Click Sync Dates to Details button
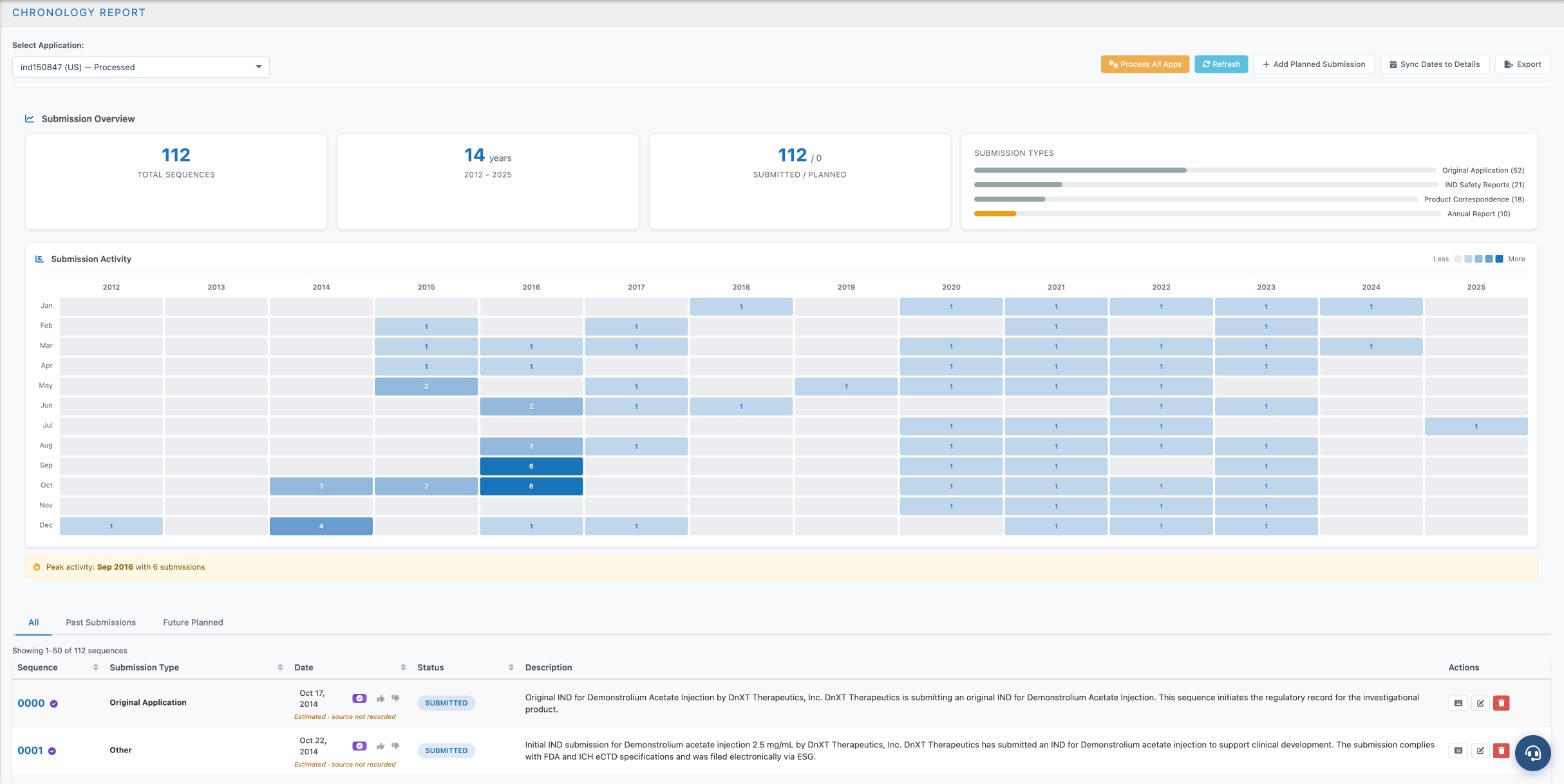 point(1435,64)
